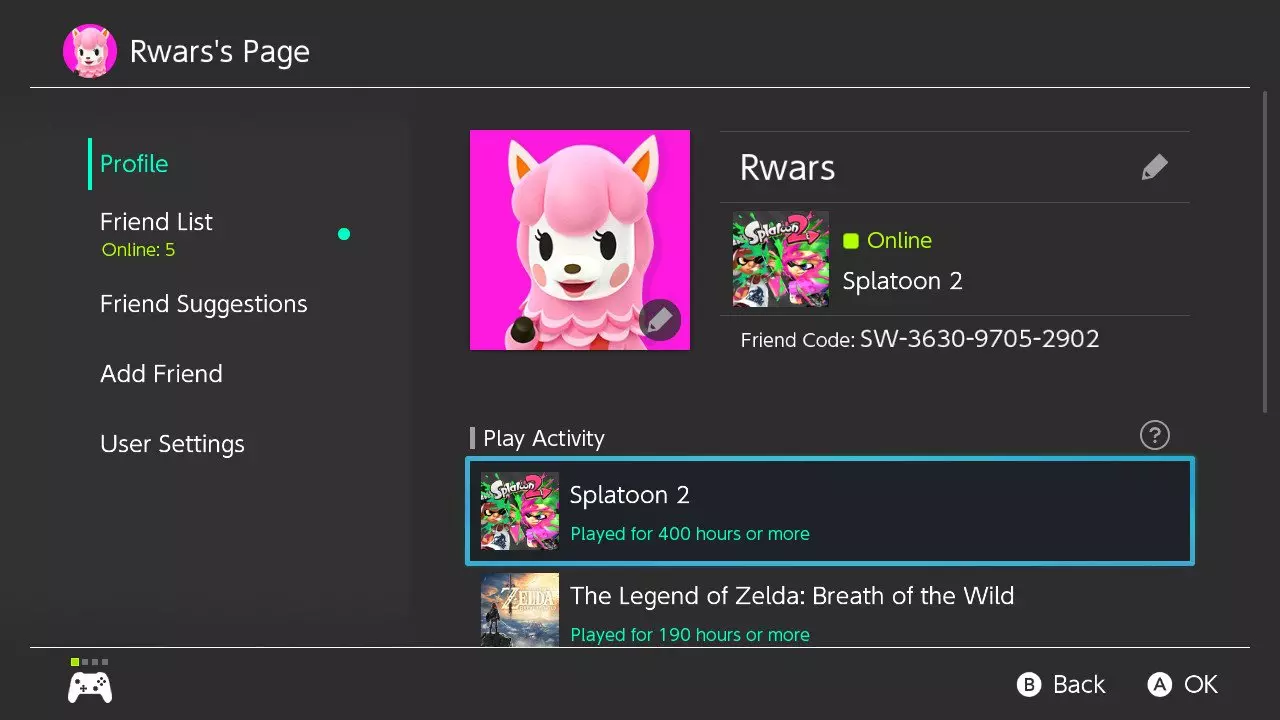
Task: Click the OK label
Action: [1200, 685]
